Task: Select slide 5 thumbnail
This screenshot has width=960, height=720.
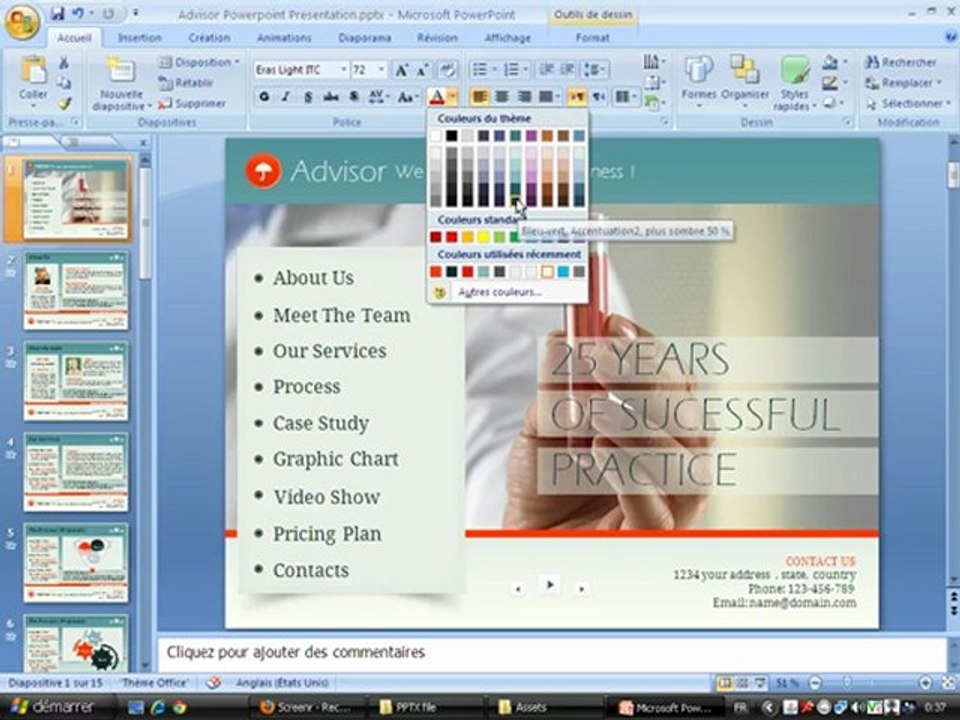Action: point(76,563)
